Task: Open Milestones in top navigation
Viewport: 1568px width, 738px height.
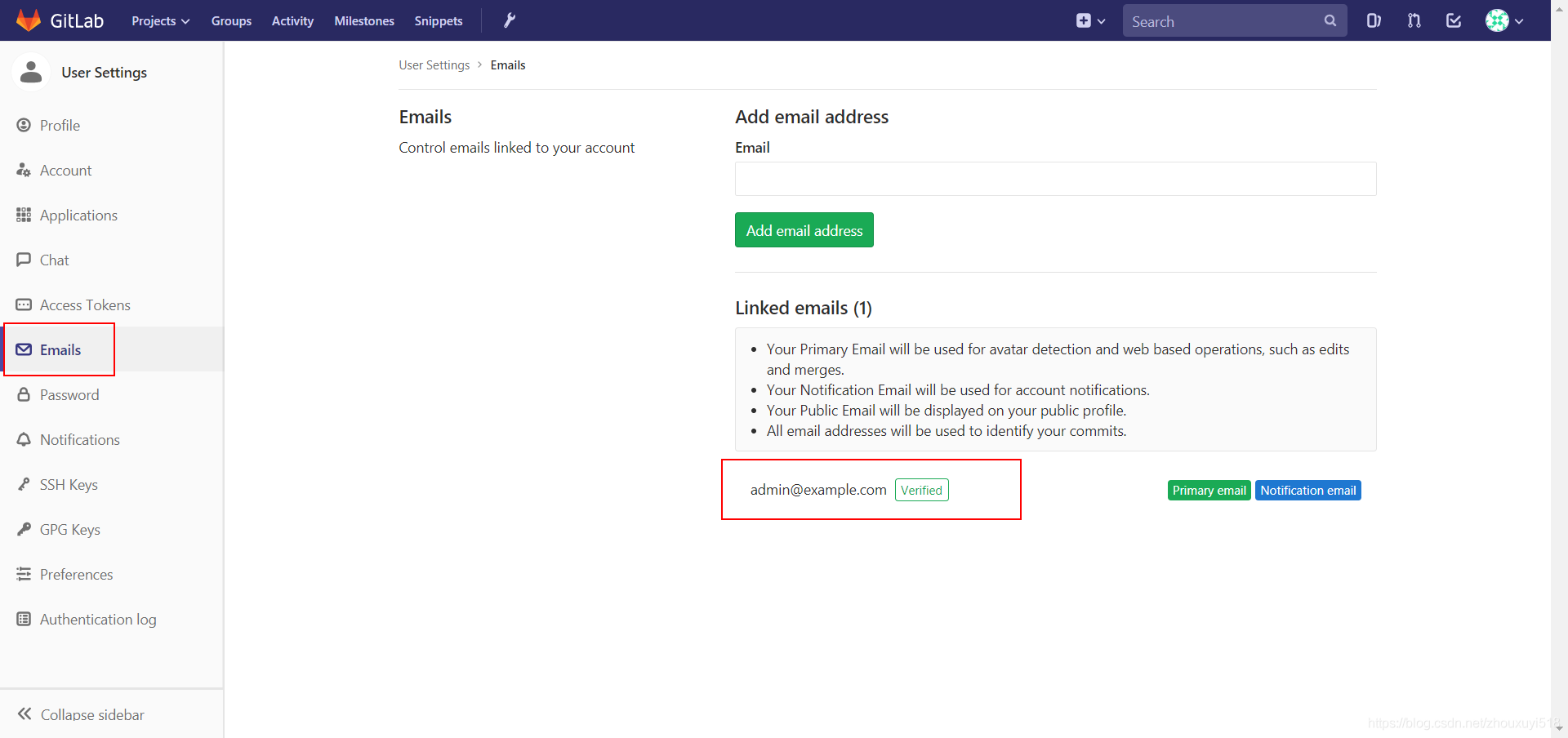Action: (364, 21)
